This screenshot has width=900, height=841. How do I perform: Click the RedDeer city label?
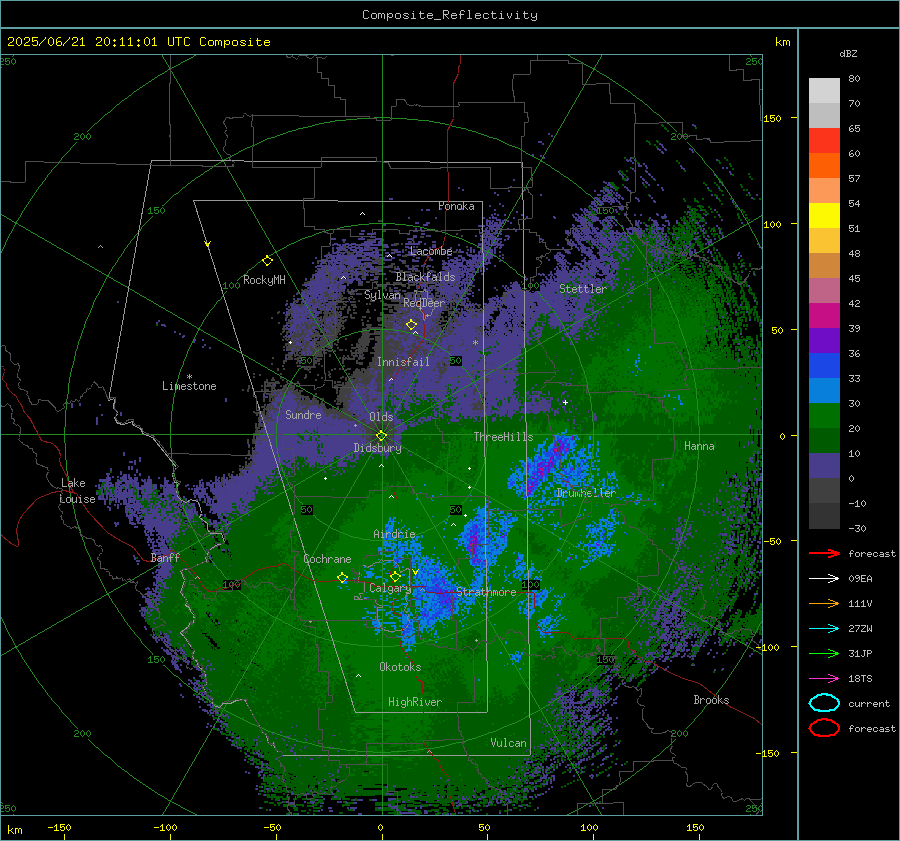(424, 303)
